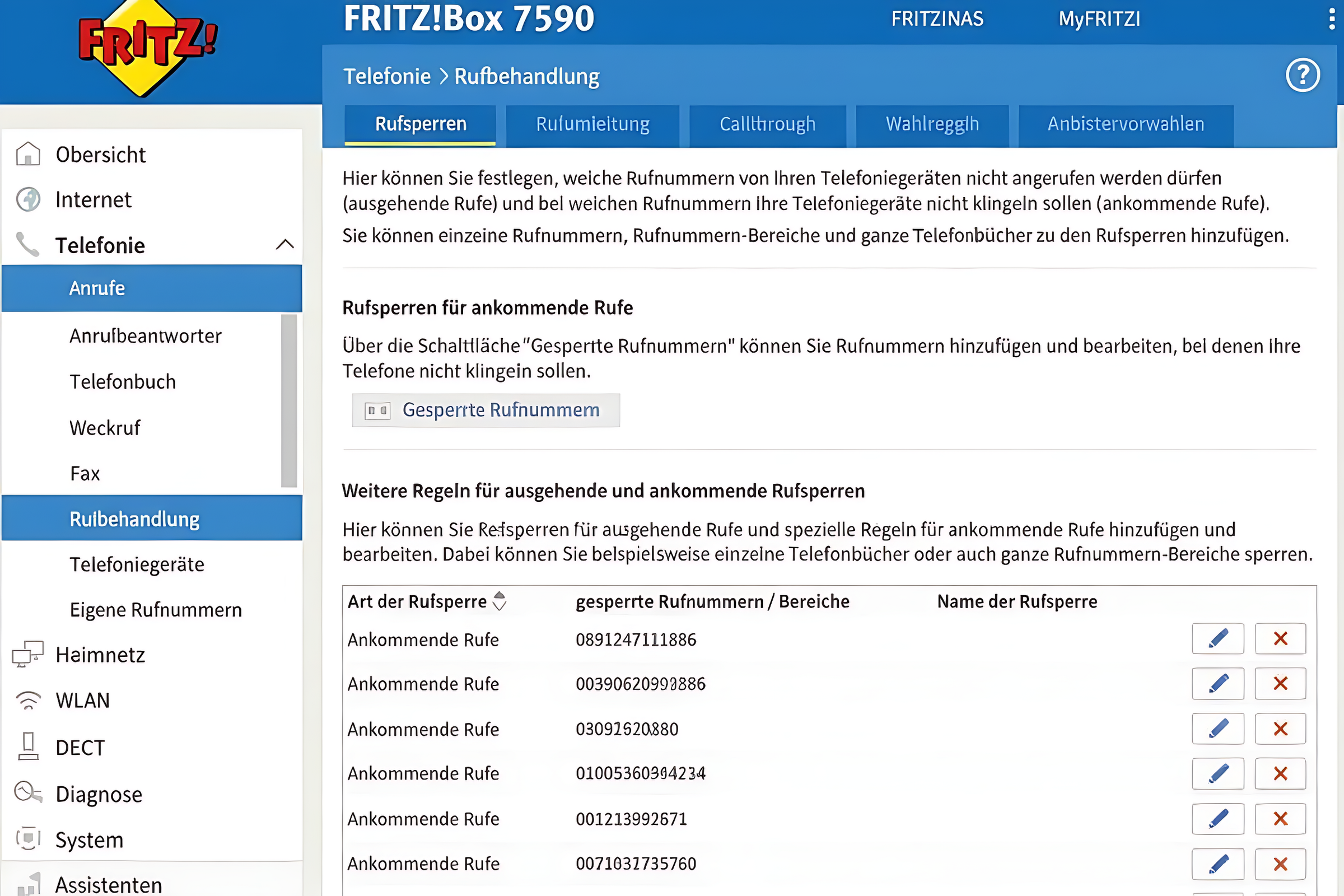This screenshot has width=1344, height=896.
Task: Select Telefonbuch in the sidebar
Action: 122,382
